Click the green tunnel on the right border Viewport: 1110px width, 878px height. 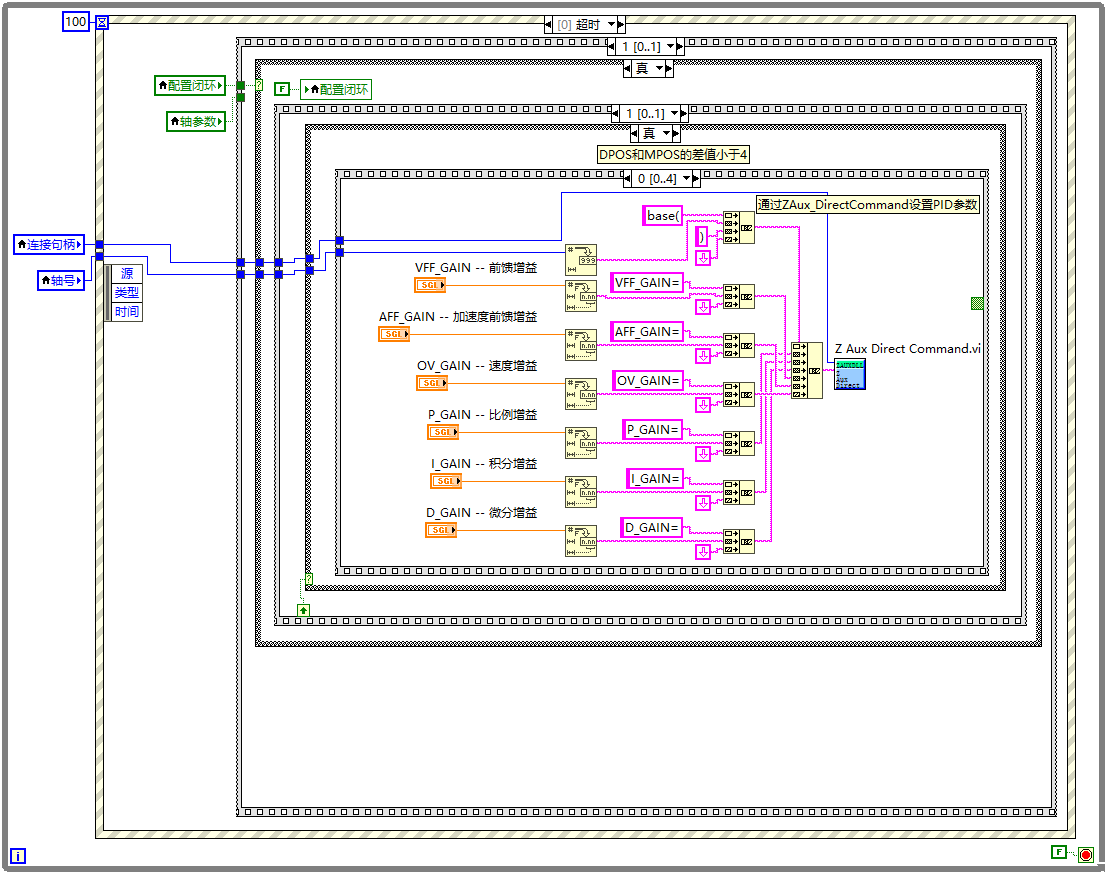(977, 304)
